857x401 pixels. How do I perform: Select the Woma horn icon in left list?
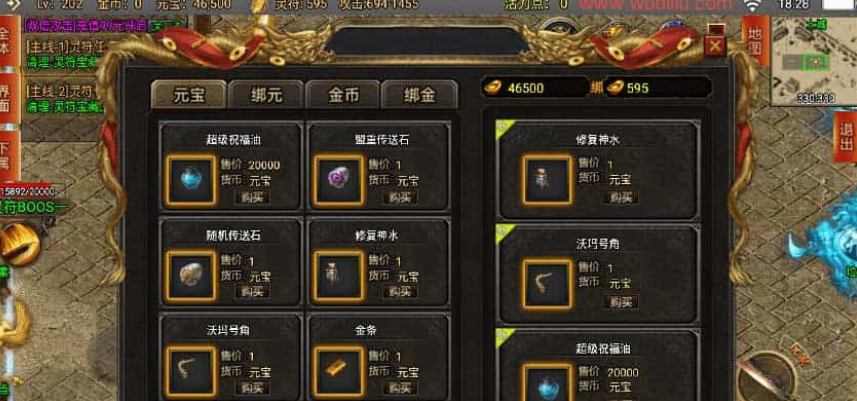click(x=191, y=371)
